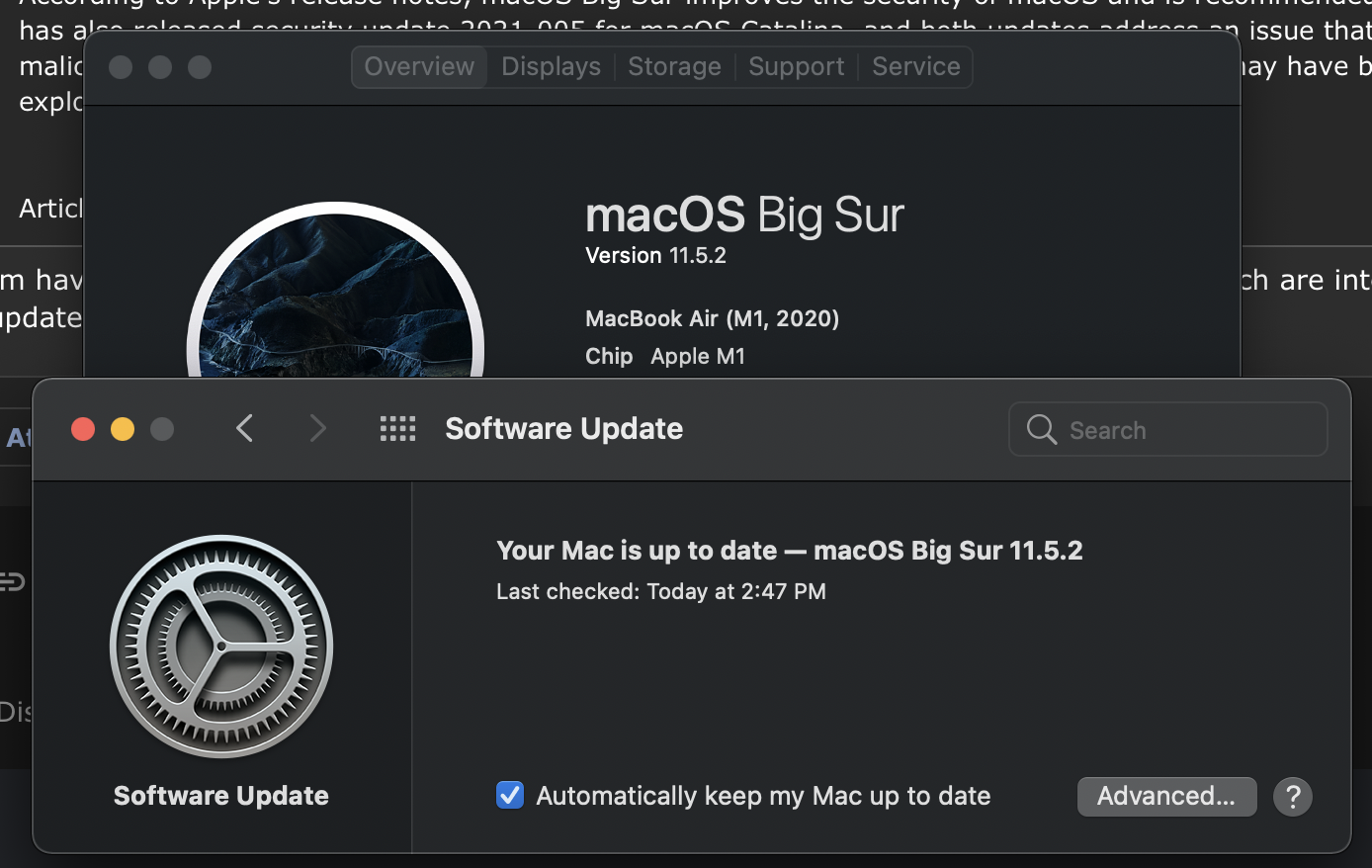The image size is (1372, 868).
Task: Click the magnifier icon in Search field
Action: click(1042, 429)
